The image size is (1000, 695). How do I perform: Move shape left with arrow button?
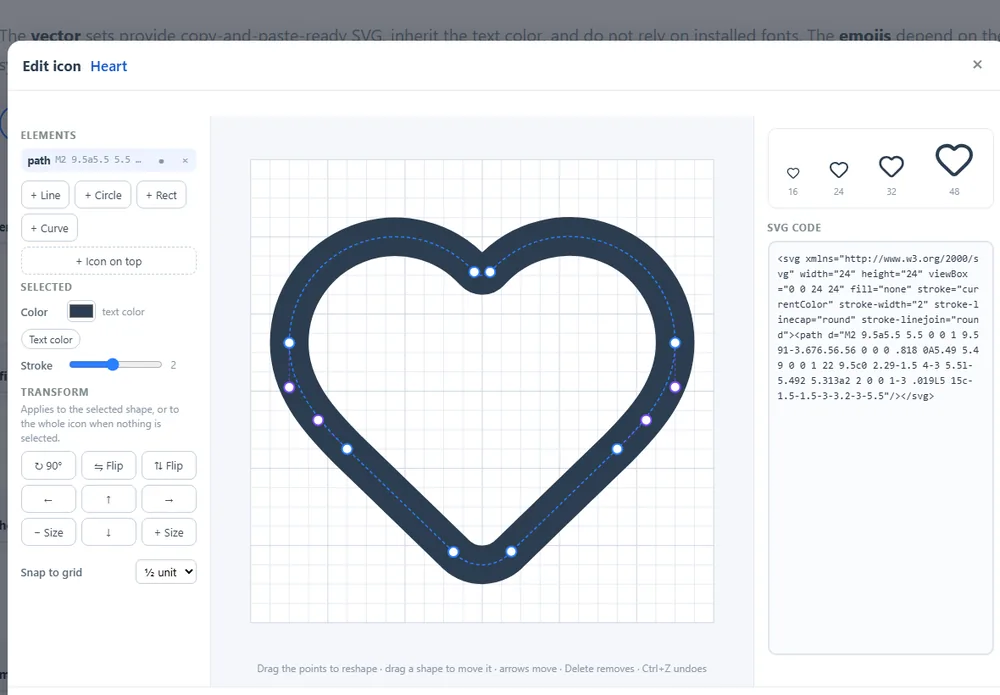point(48,499)
